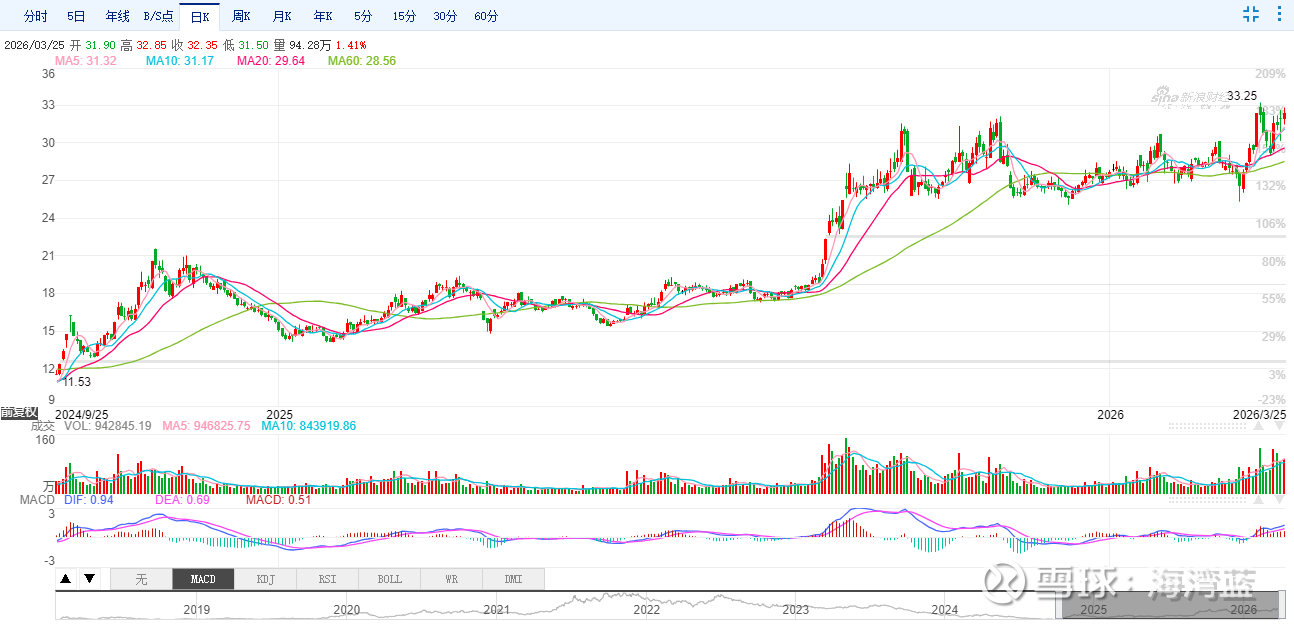Click the MA5: 31.32 legend label
This screenshot has height=624, width=1294.
[x=85, y=61]
